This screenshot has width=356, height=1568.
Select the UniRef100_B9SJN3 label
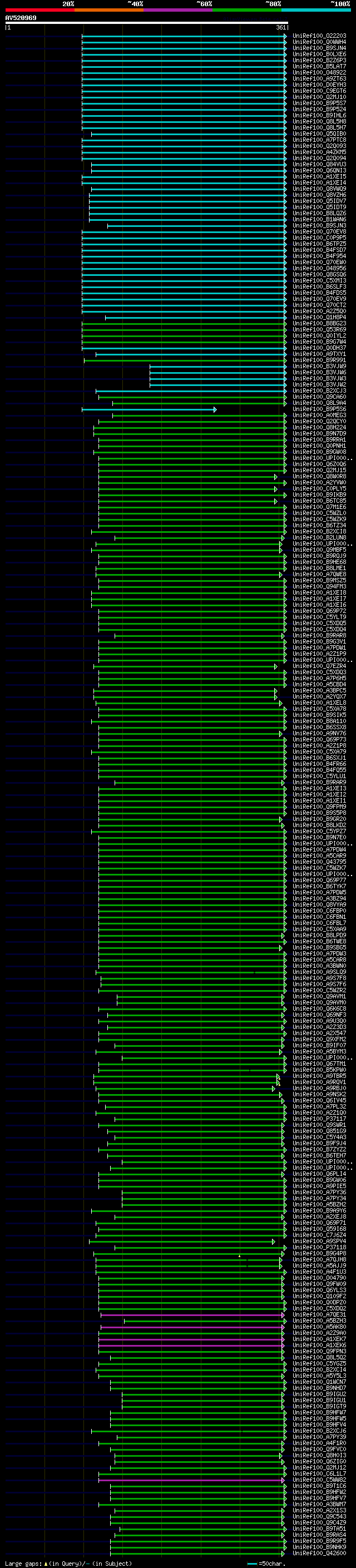319,226
